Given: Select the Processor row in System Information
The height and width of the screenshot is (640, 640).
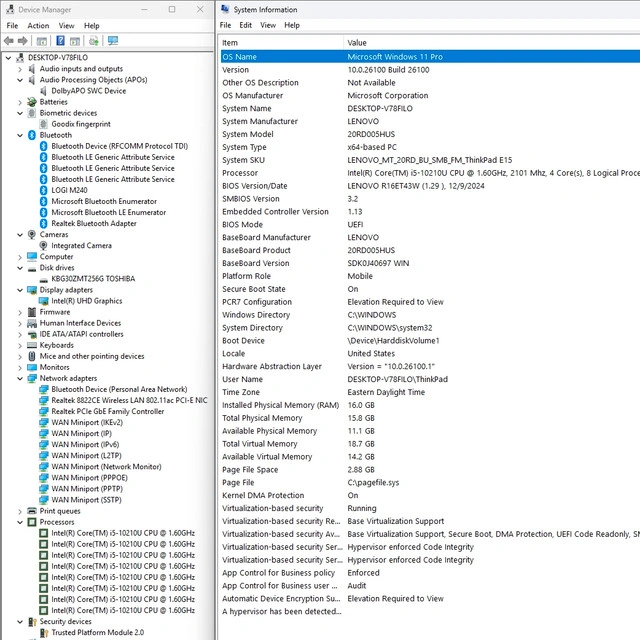Looking at the screenshot, I should tap(239, 173).
